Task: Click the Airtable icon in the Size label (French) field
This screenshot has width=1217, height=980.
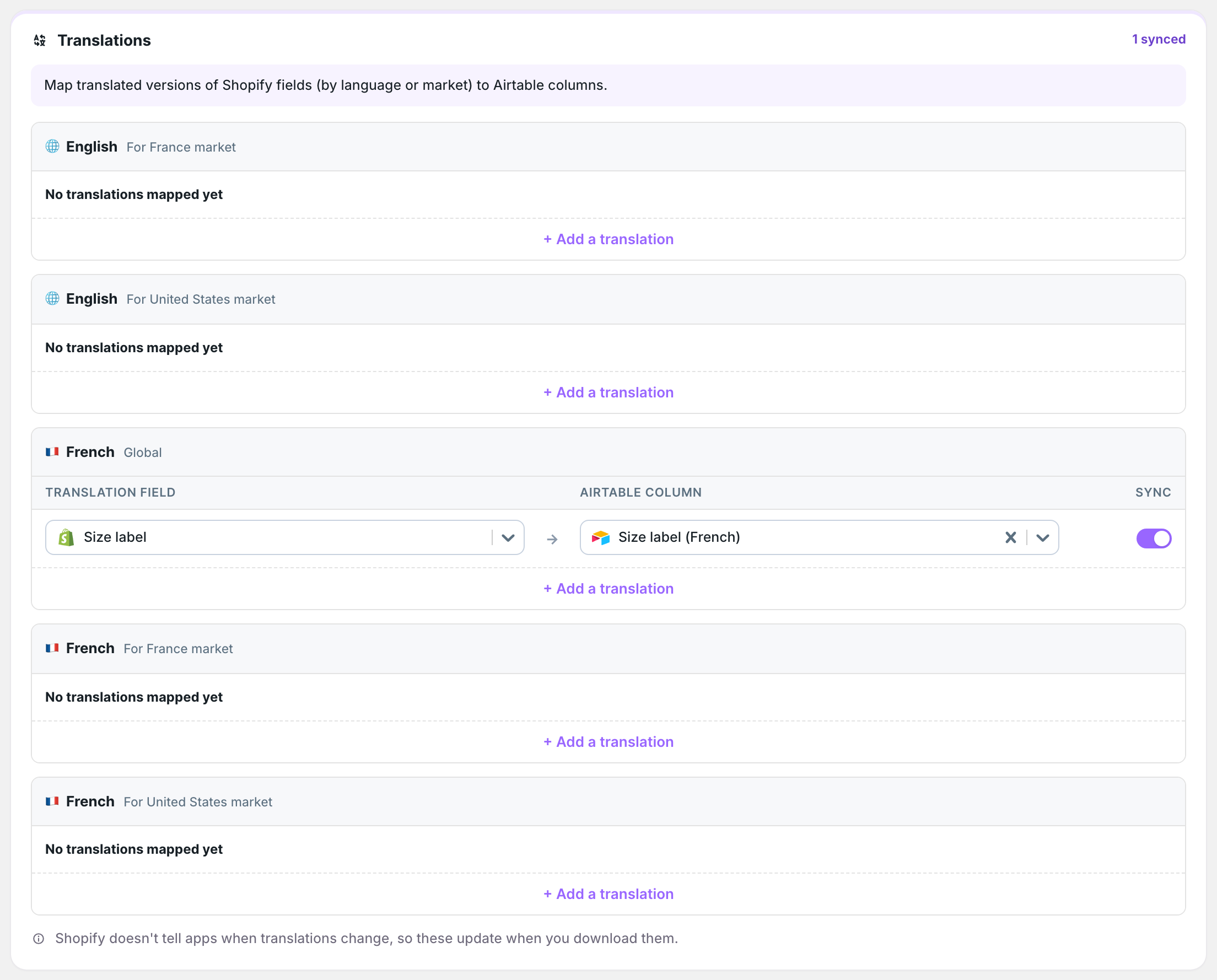Action: click(x=601, y=537)
